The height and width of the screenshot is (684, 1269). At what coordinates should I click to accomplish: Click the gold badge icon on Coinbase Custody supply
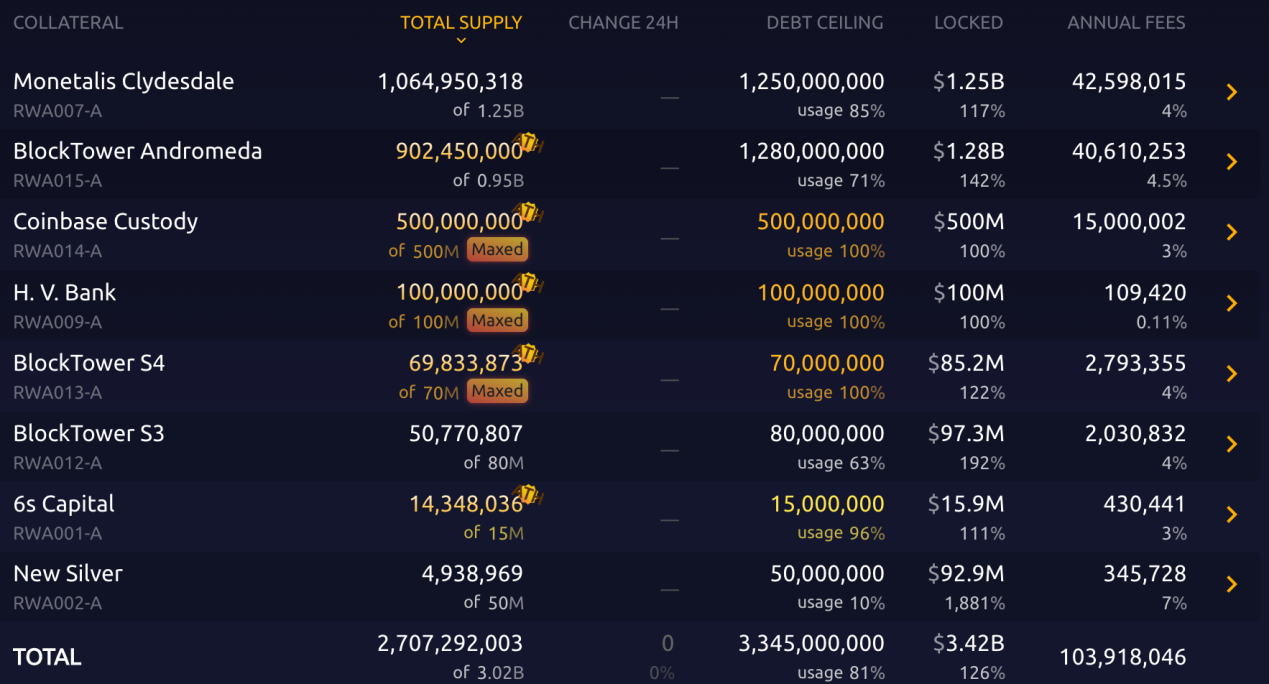pyautogui.click(x=530, y=215)
